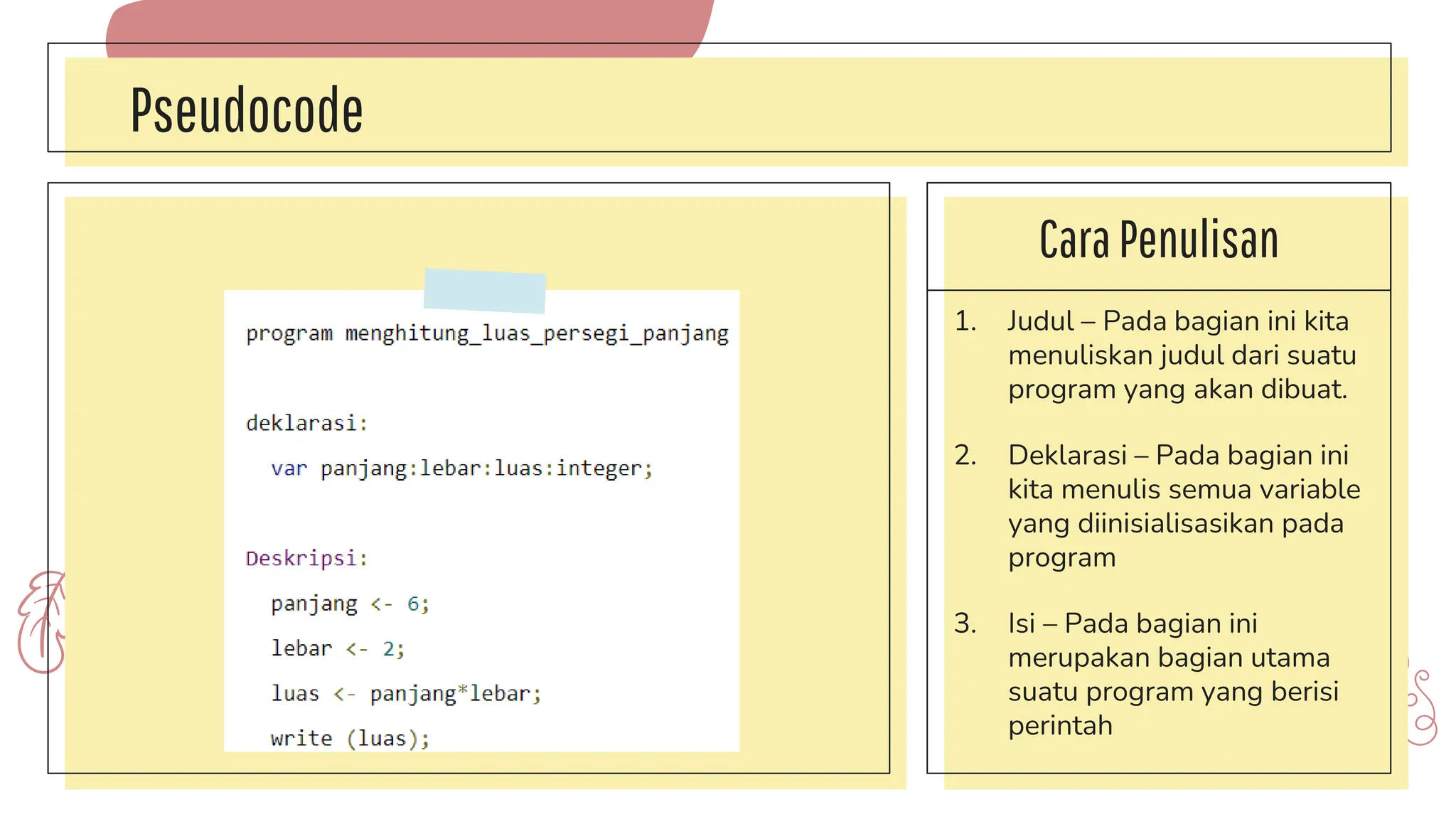Screen dimensions: 1456x819
Task: Click the program menghitung_luas_persegi_panjang line
Action: [487, 333]
